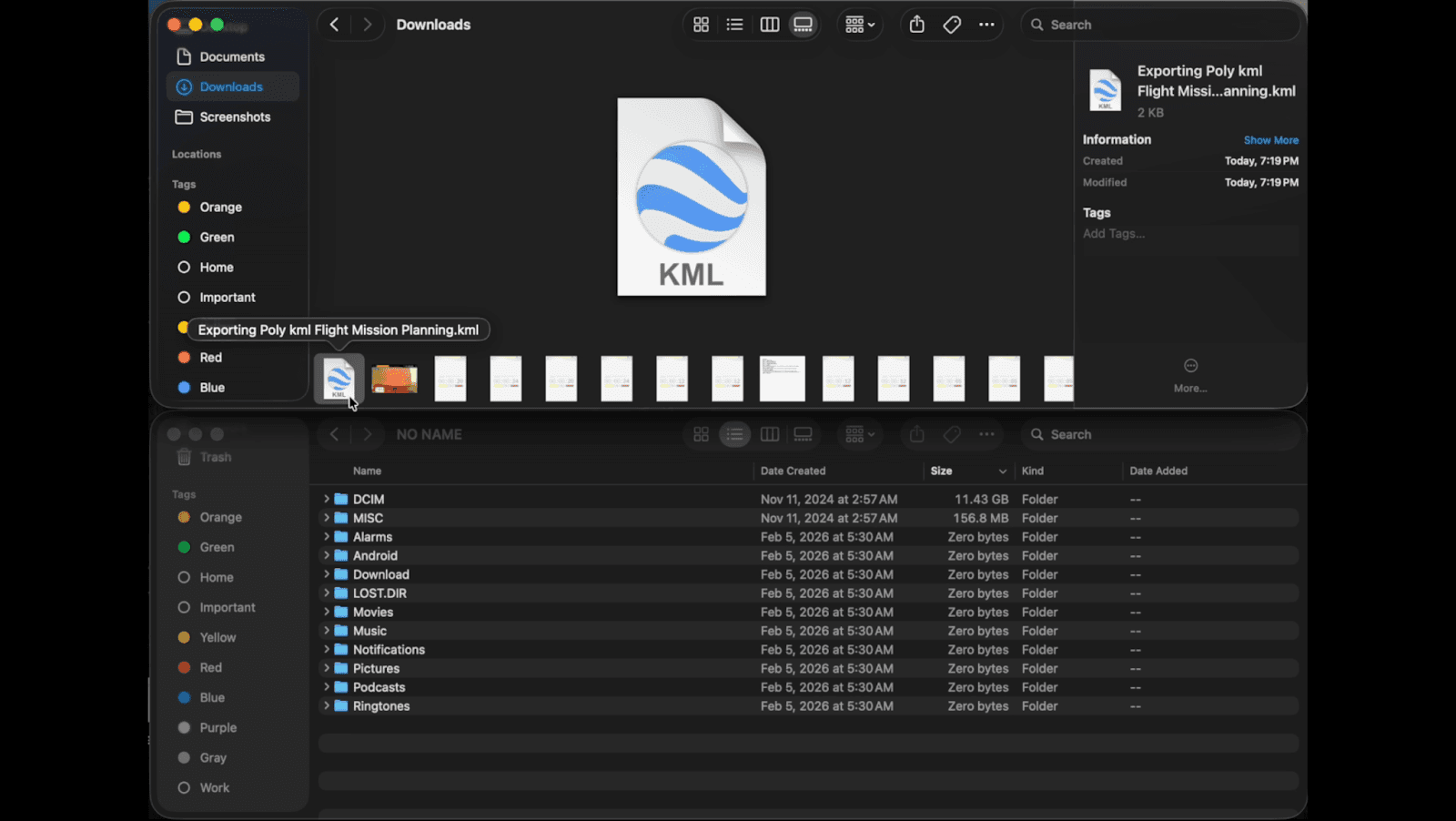Go back in the Downloads window
Viewport: 1456px width, 821px height.
[x=334, y=25]
